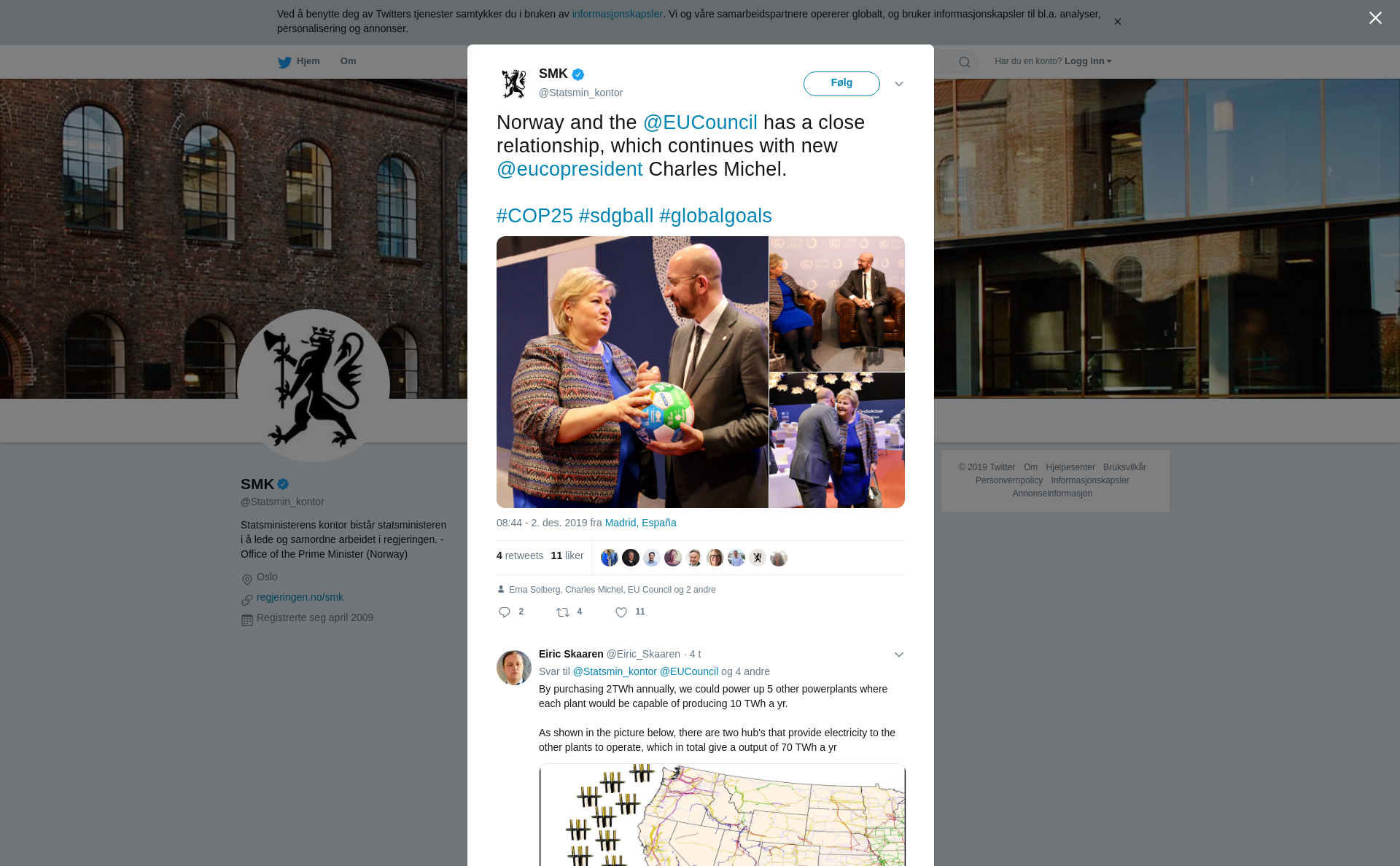The width and height of the screenshot is (1400, 866).
Task: Retweet the SMK tweet via retweet icon
Action: (563, 612)
